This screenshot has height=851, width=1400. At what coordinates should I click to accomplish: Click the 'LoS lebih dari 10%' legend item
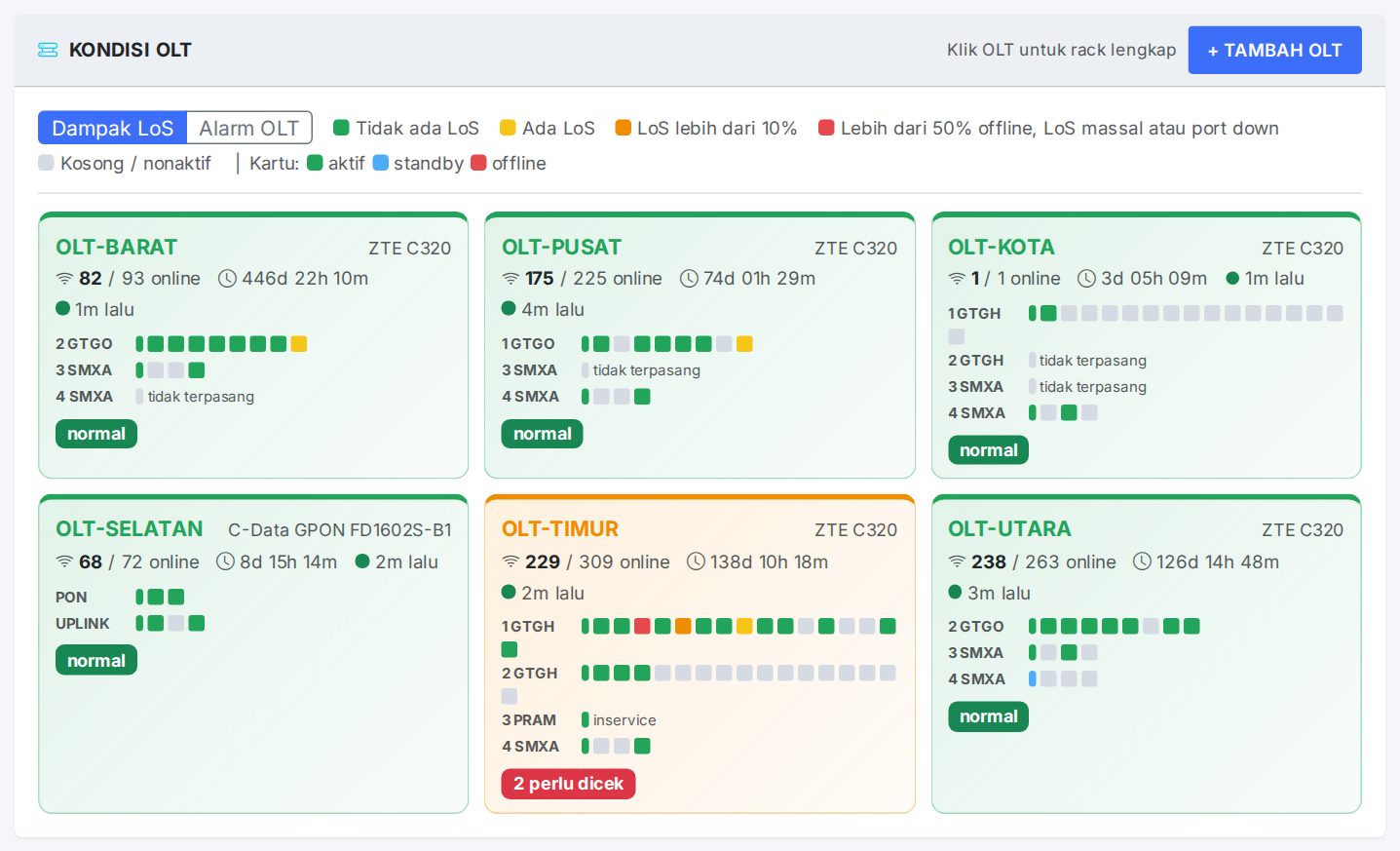[706, 128]
